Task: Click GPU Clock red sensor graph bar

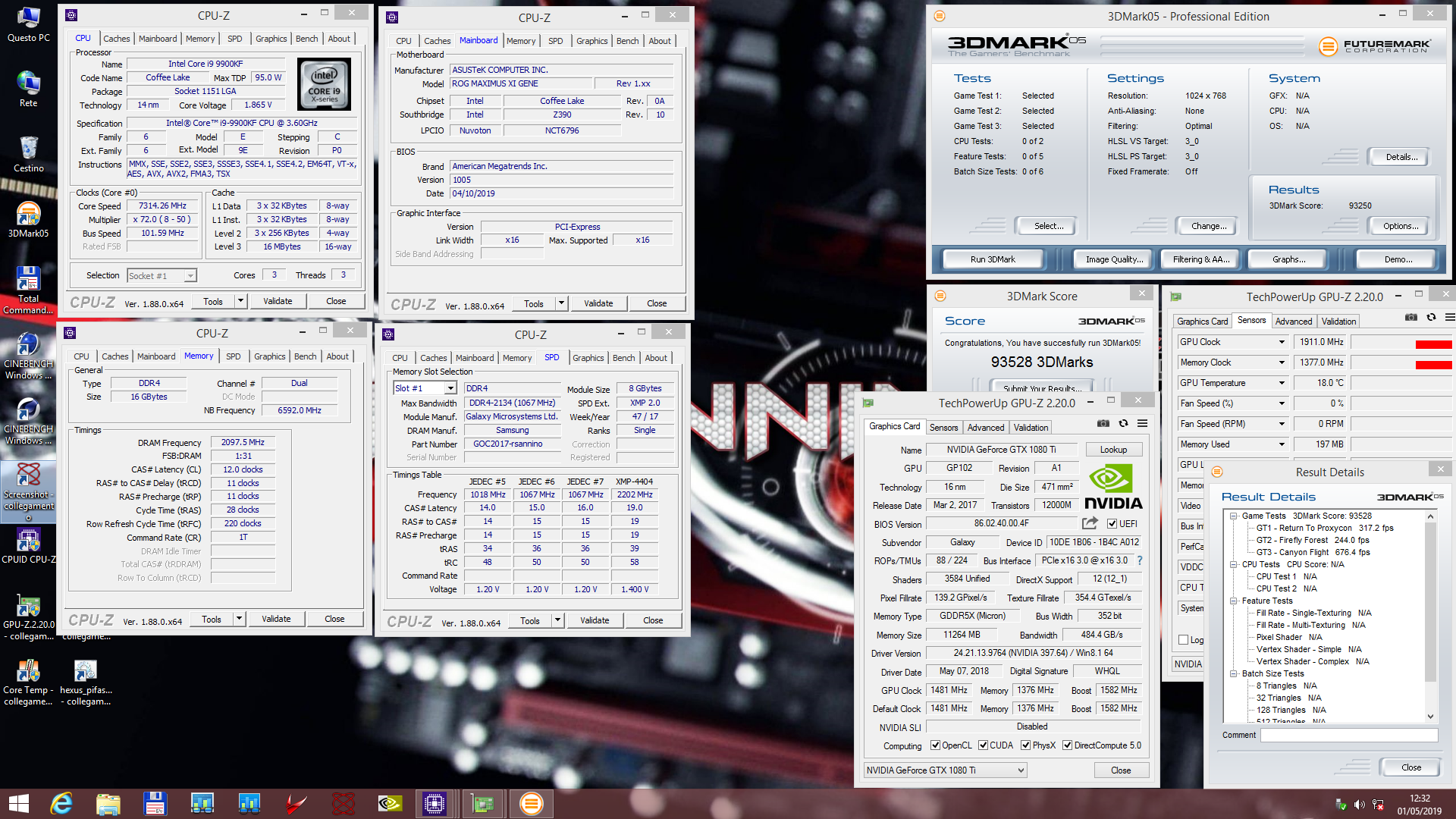Action: pyautogui.click(x=1434, y=344)
